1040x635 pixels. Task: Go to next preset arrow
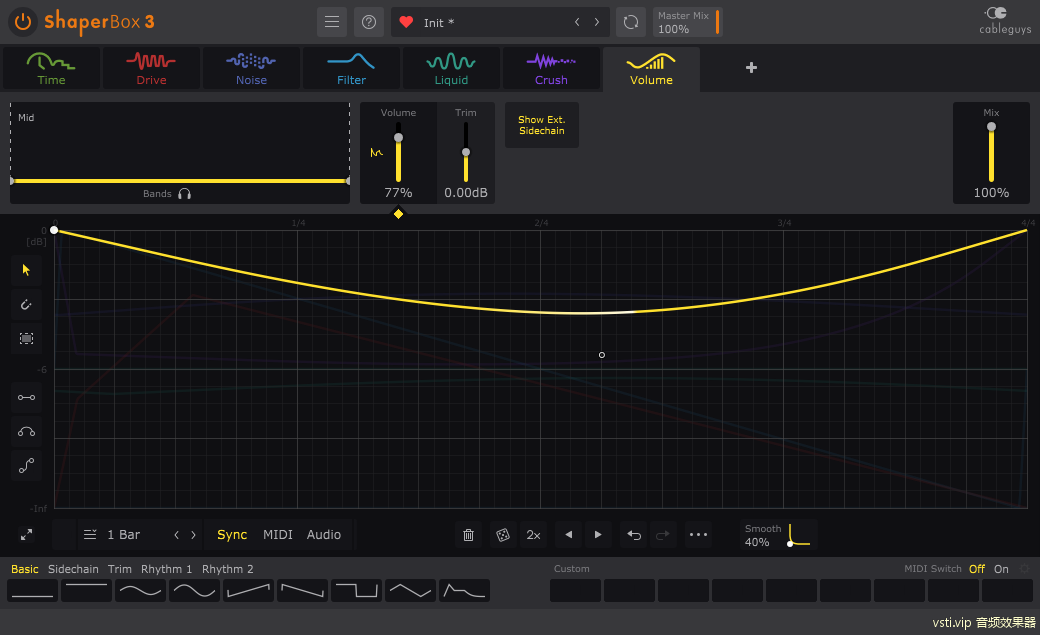(x=597, y=22)
